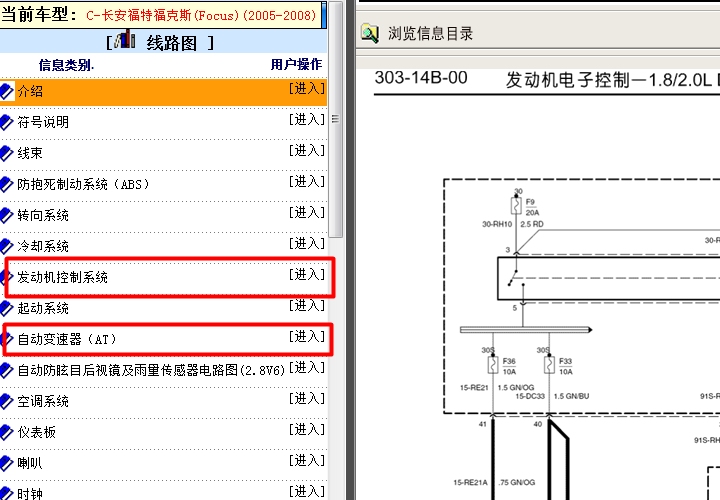The height and width of the screenshot is (500, 720).
Task: Click the icon beside 仪表板
Action: [6, 432]
